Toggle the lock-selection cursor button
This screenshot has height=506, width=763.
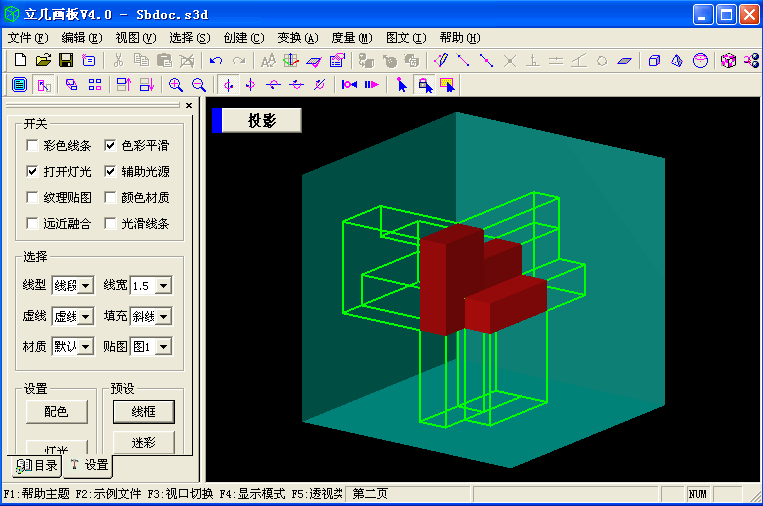425,85
